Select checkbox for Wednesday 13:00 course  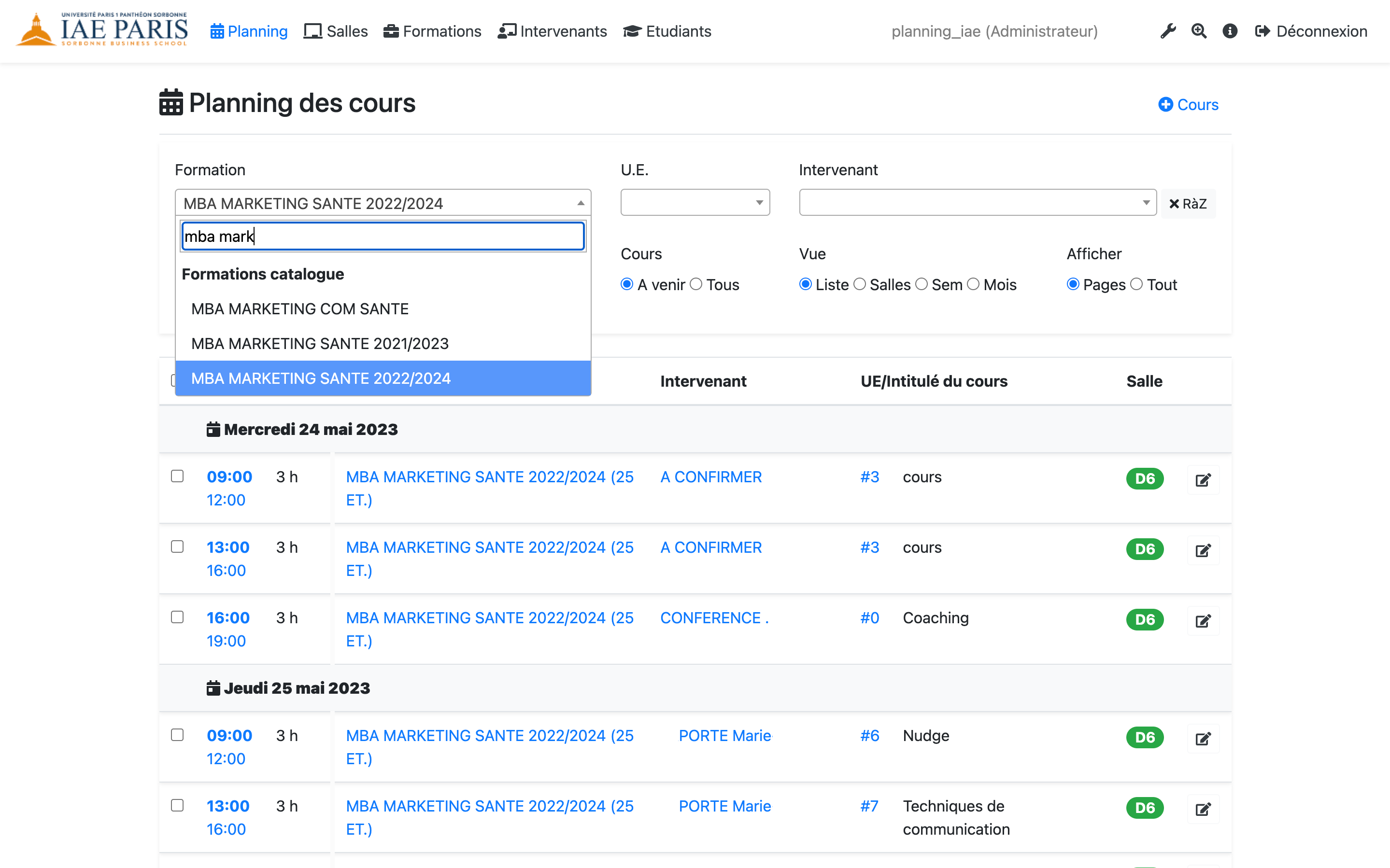pos(177,546)
